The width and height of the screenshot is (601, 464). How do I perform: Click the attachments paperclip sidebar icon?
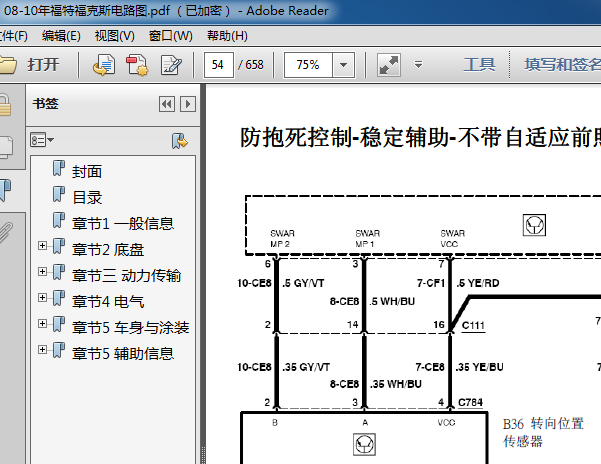6,231
